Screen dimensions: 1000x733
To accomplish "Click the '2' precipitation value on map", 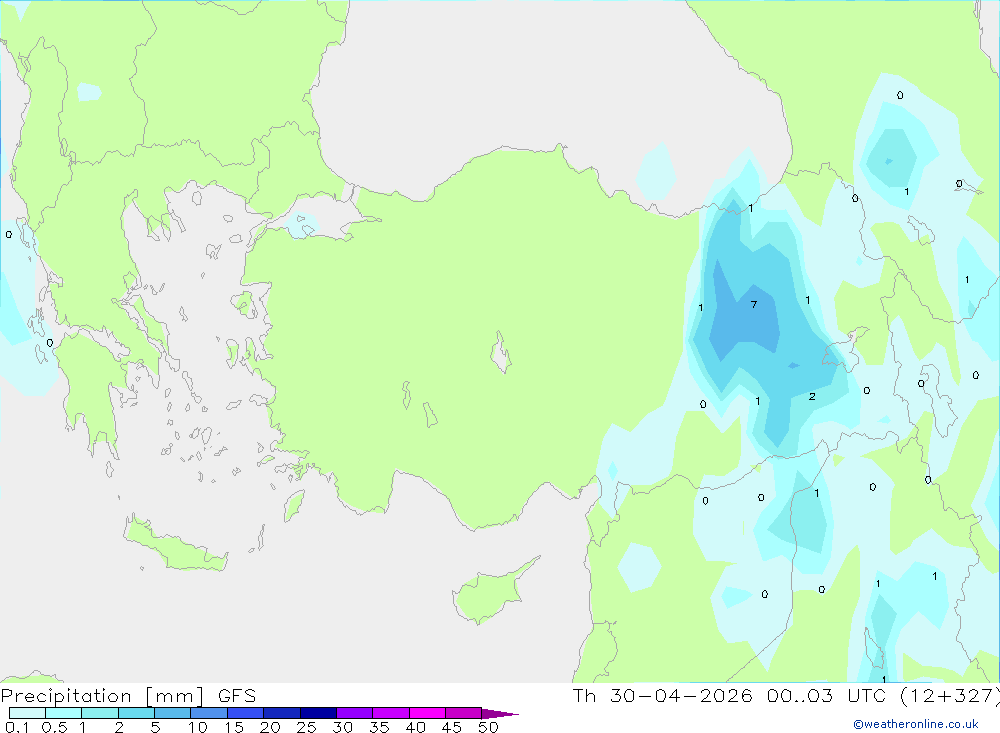I will pos(812,396).
